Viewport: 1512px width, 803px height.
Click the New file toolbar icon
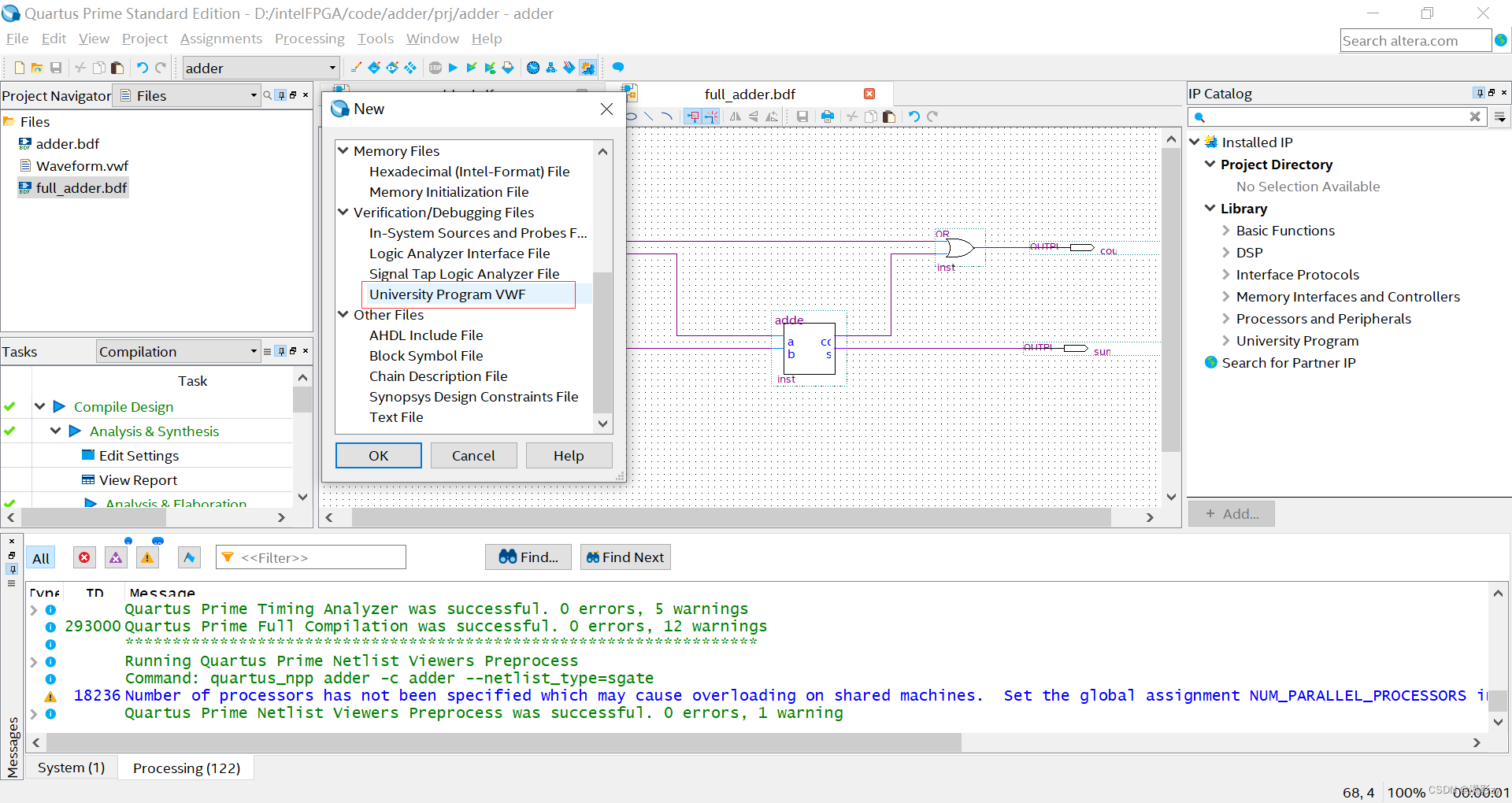20,68
